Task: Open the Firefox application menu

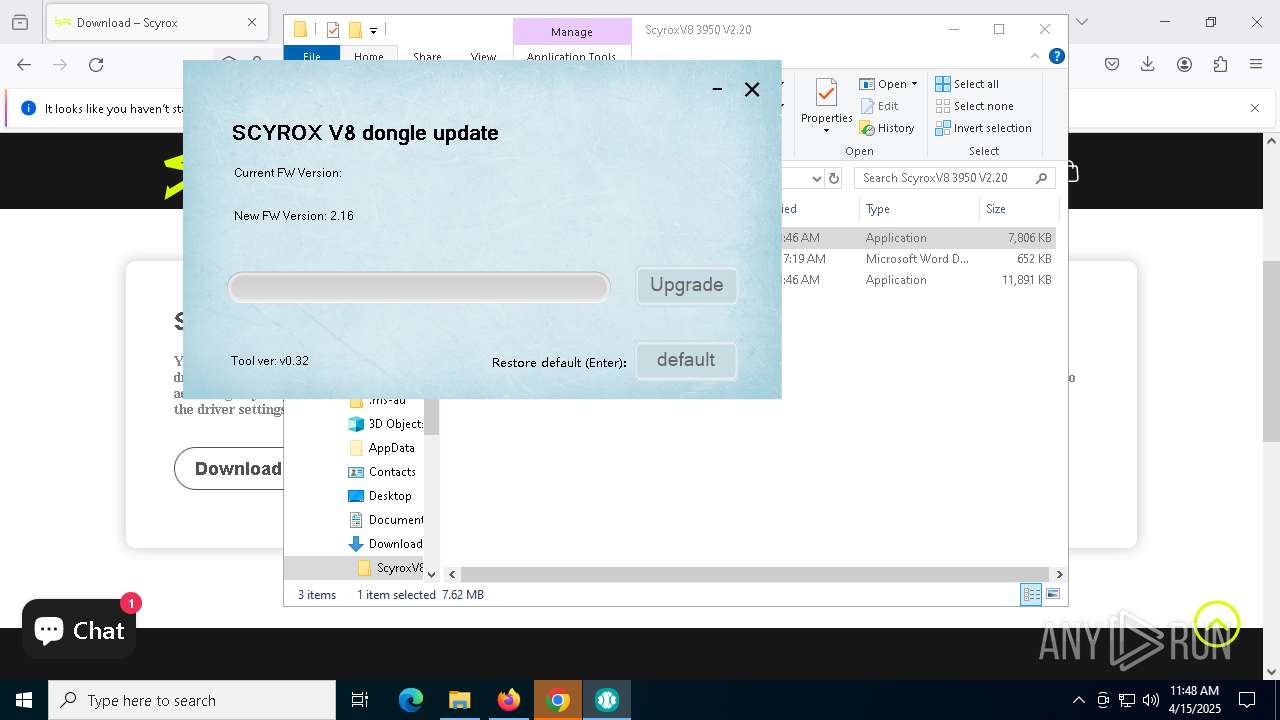Action: [1256, 65]
